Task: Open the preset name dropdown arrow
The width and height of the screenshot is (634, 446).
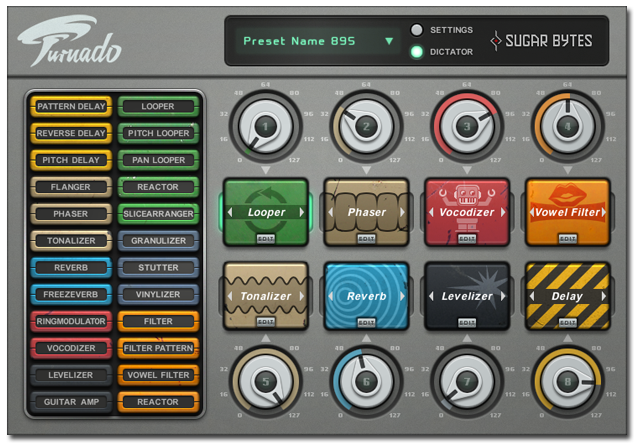Action: tap(389, 41)
